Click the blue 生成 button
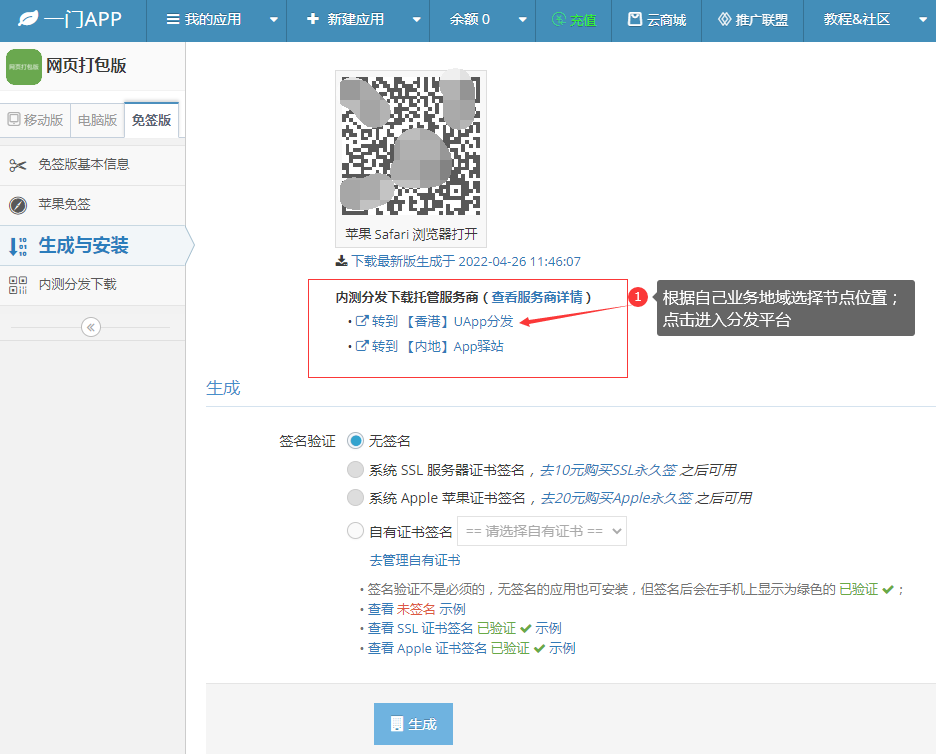The height and width of the screenshot is (754, 936). click(x=413, y=724)
